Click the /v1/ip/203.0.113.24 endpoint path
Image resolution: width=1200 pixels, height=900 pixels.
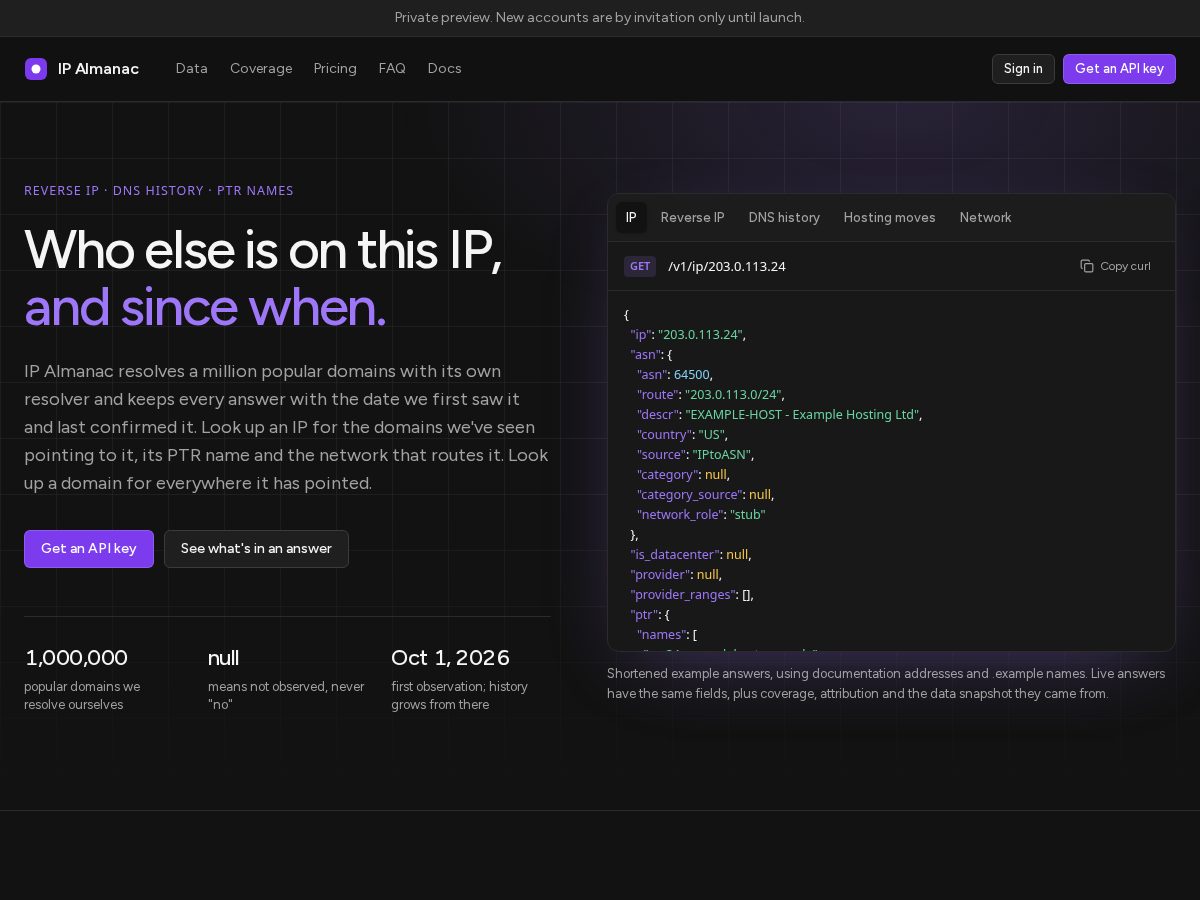tap(727, 266)
